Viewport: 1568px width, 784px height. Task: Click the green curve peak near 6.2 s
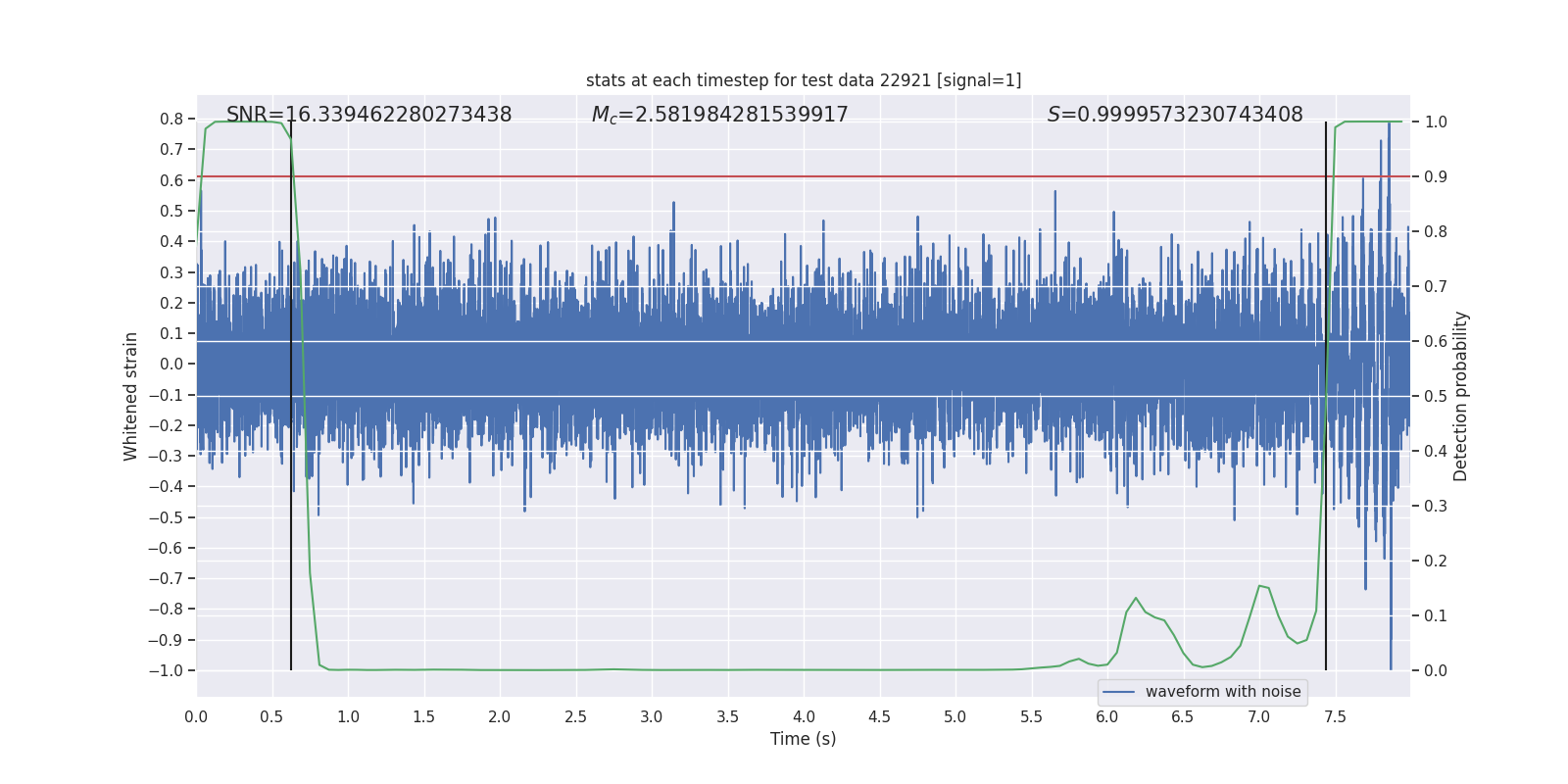(1136, 598)
